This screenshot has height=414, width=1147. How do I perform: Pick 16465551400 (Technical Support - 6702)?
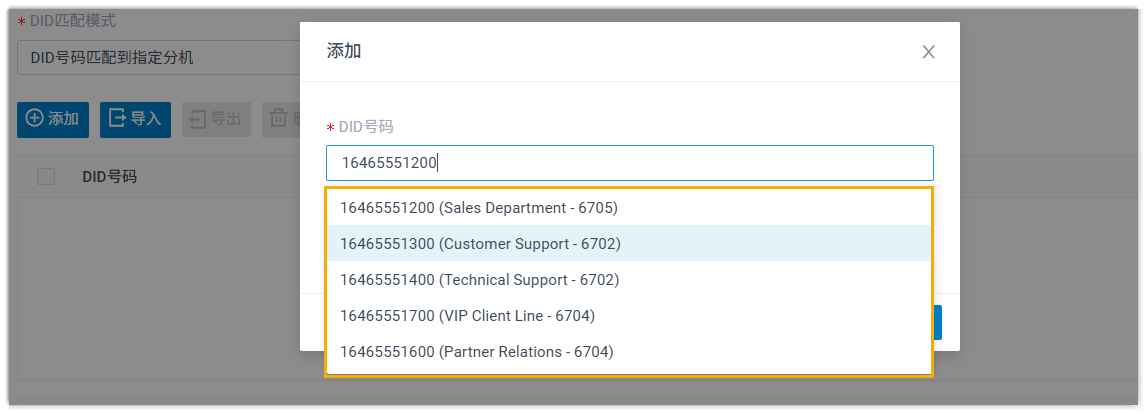[480, 280]
